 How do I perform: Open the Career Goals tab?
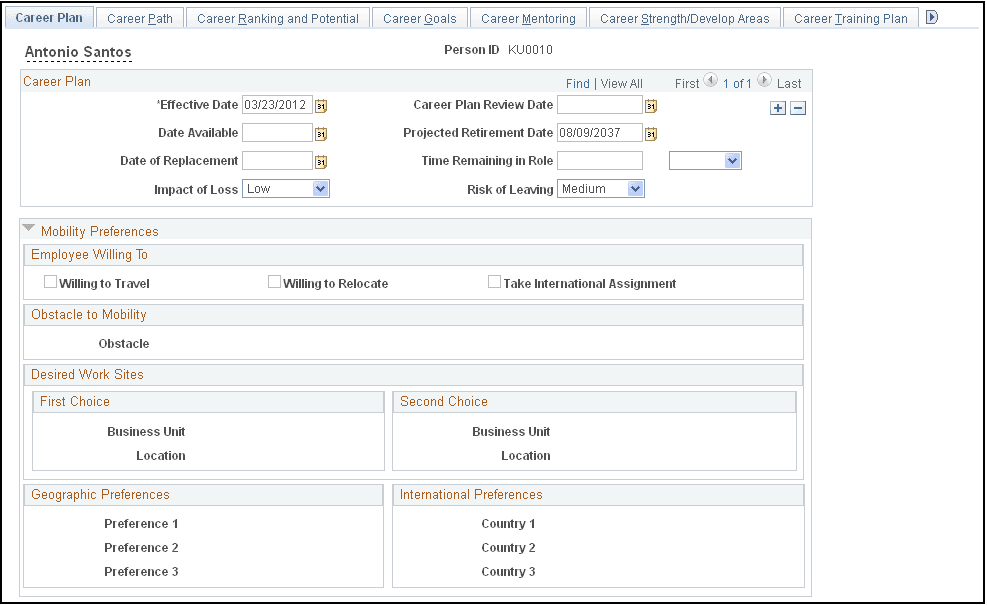(x=419, y=17)
